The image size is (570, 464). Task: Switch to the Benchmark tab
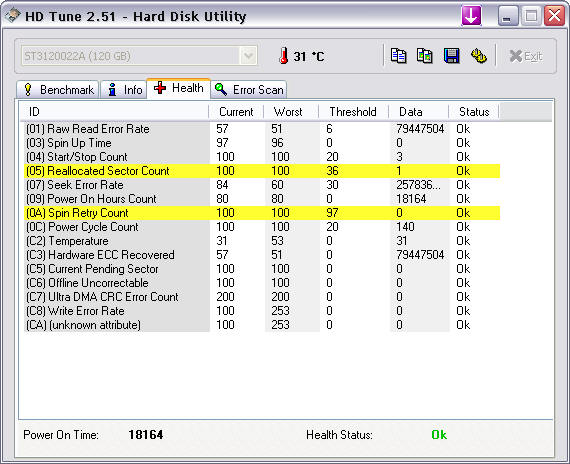pos(58,89)
